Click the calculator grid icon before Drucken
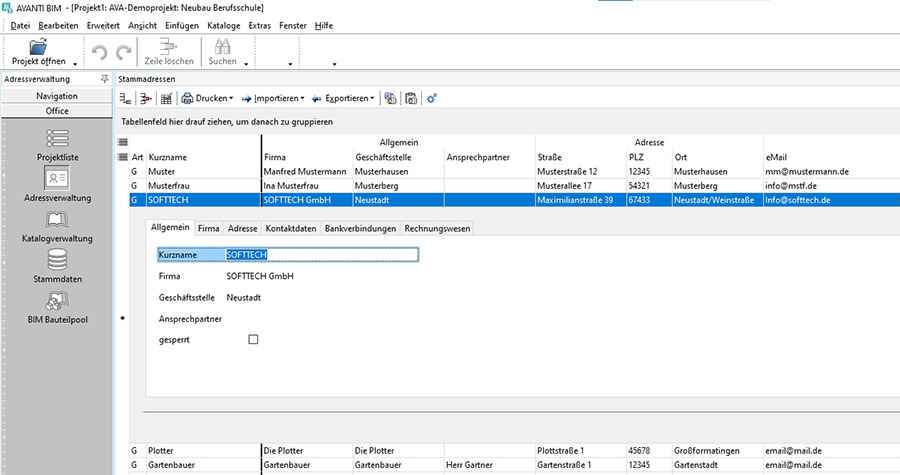Screen dimensions: 900x475 [166, 98]
